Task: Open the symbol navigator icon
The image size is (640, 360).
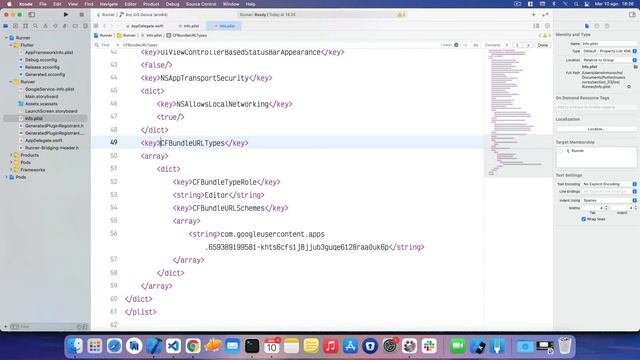Action: tap(25, 26)
